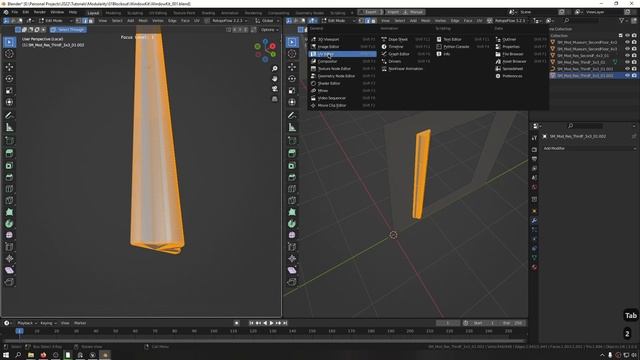Select Nonlinear Animation editor entry

[x=406, y=69]
